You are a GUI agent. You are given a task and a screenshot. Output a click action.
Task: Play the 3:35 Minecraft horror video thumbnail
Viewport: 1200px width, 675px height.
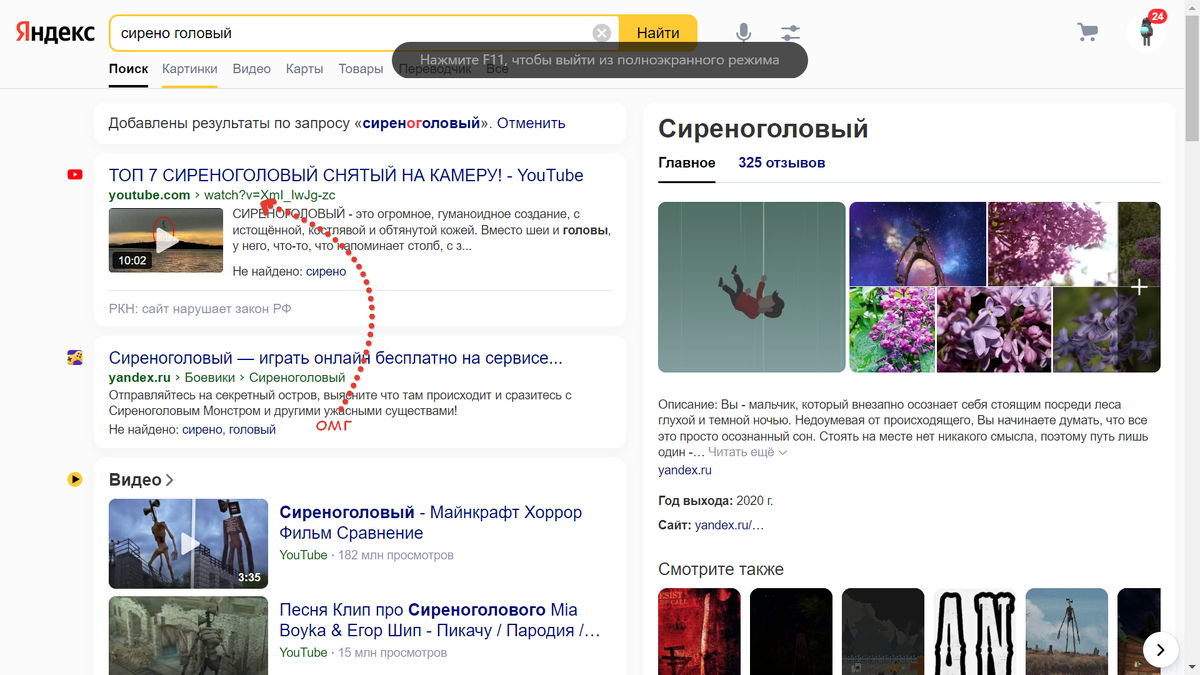[188, 543]
